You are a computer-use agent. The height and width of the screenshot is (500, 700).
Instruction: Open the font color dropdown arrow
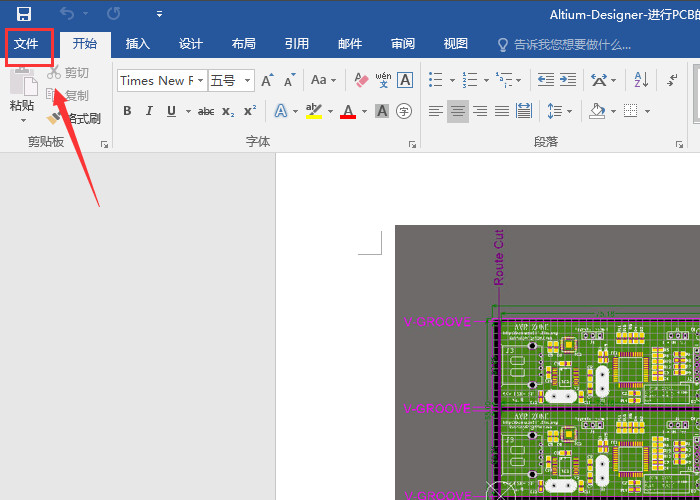[x=364, y=111]
